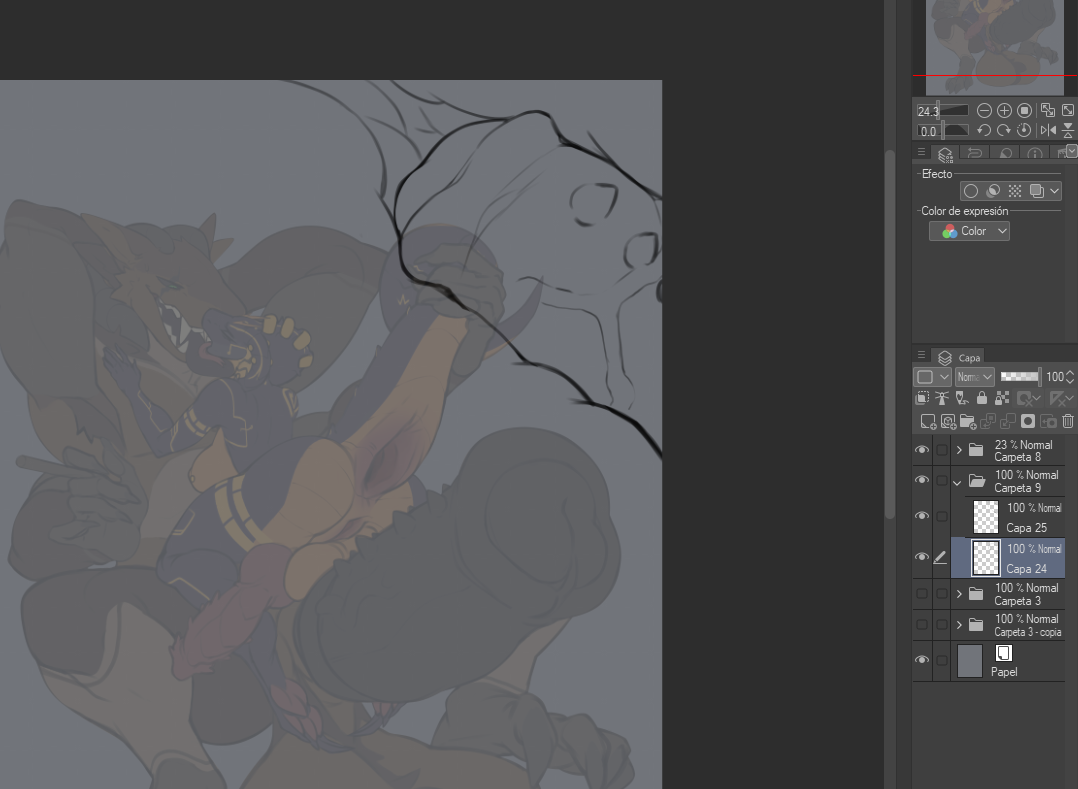Rotate canvas left in Navigator
Viewport: 1078px width, 789px height.
click(984, 130)
